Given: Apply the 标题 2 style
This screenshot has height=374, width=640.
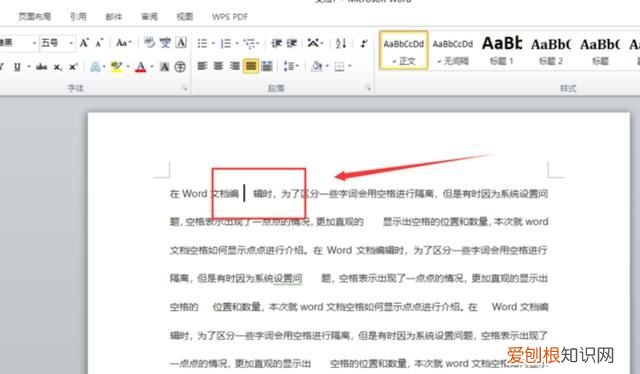Looking at the screenshot, I should (551, 50).
